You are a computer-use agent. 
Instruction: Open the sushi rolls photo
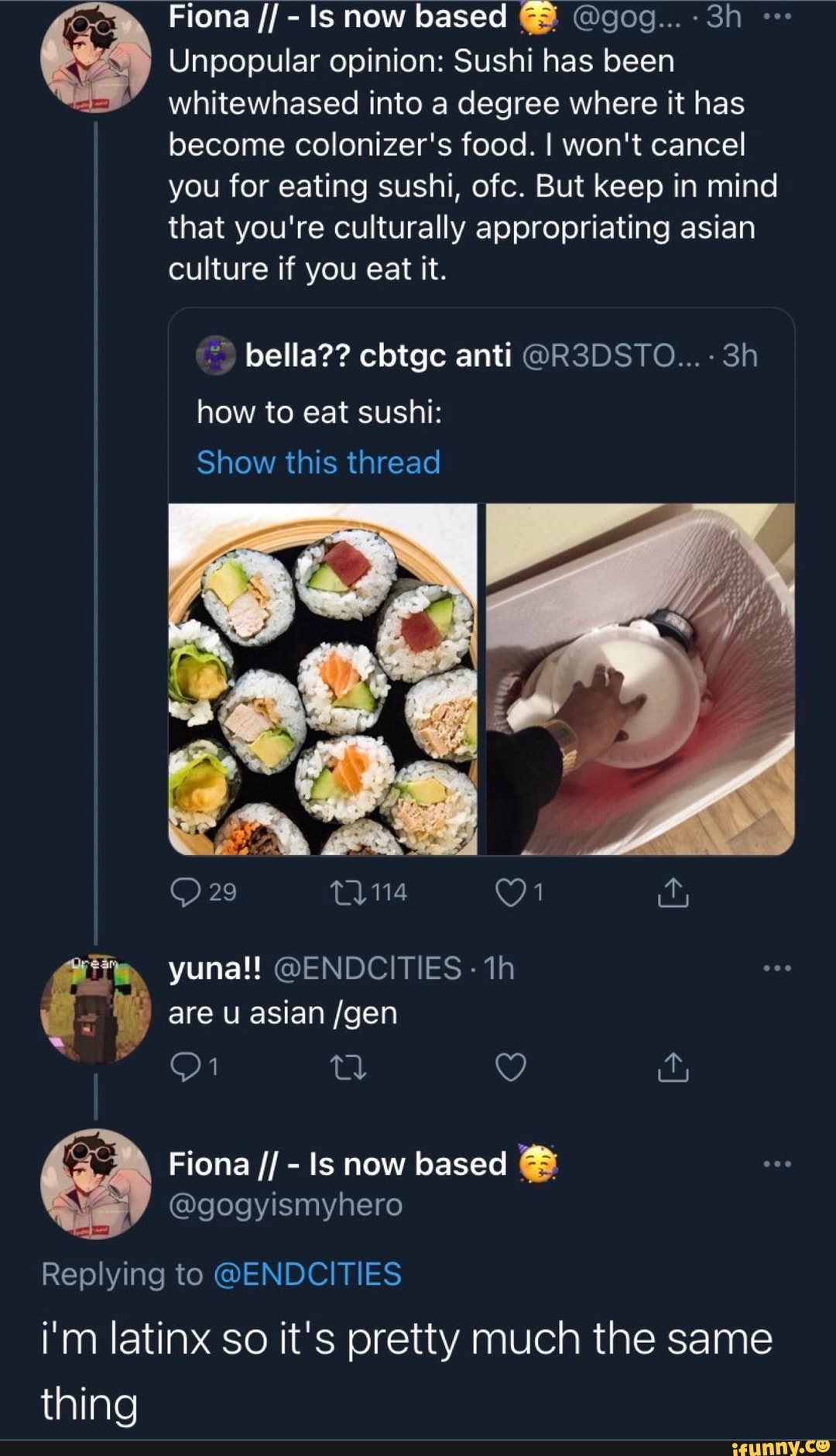pyautogui.click(x=323, y=679)
